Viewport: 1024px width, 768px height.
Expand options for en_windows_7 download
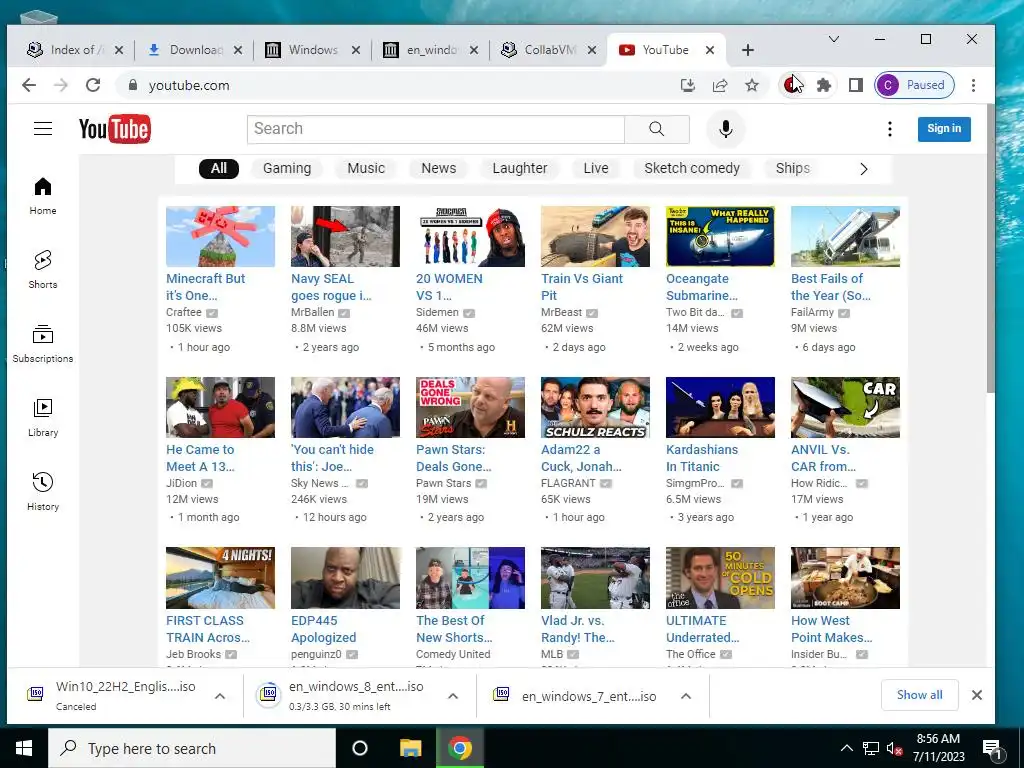[x=686, y=696]
